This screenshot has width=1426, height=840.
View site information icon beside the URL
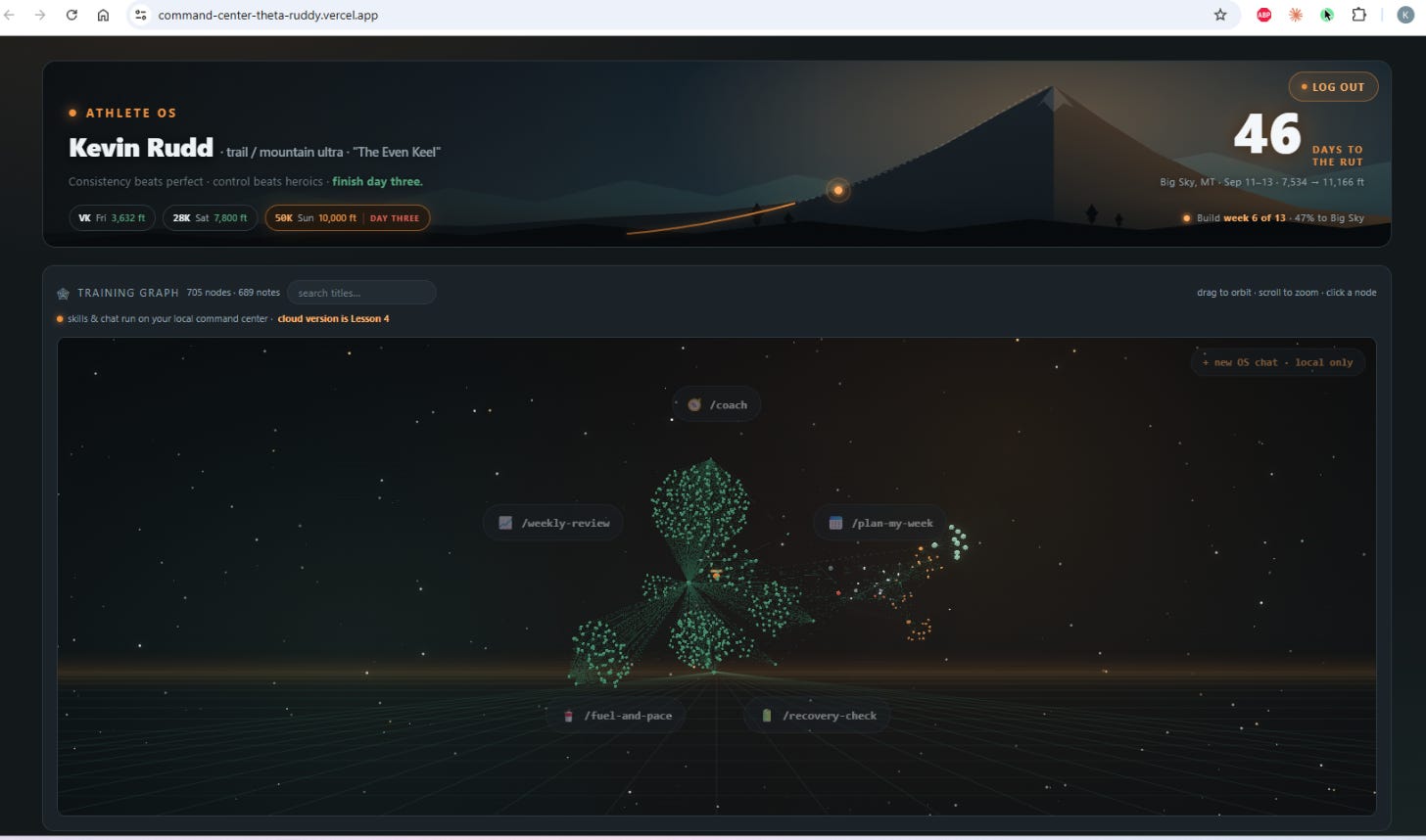tap(140, 15)
